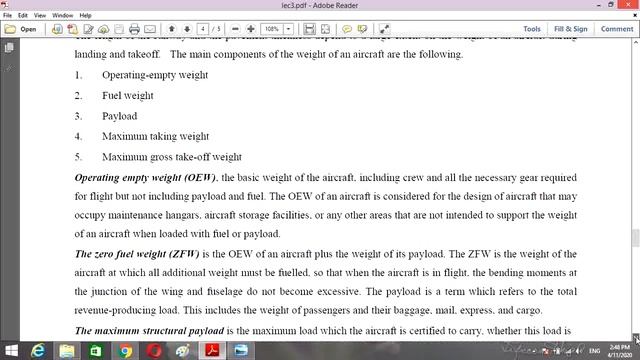Click the 'Operating-empty weight' list item

click(155, 75)
